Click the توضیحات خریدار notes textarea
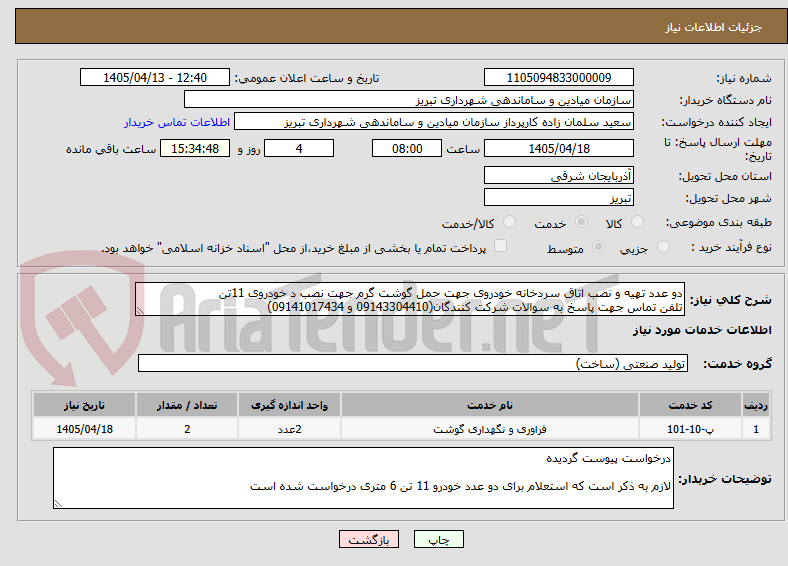Image resolution: width=788 pixels, height=566 pixels. tap(363, 478)
